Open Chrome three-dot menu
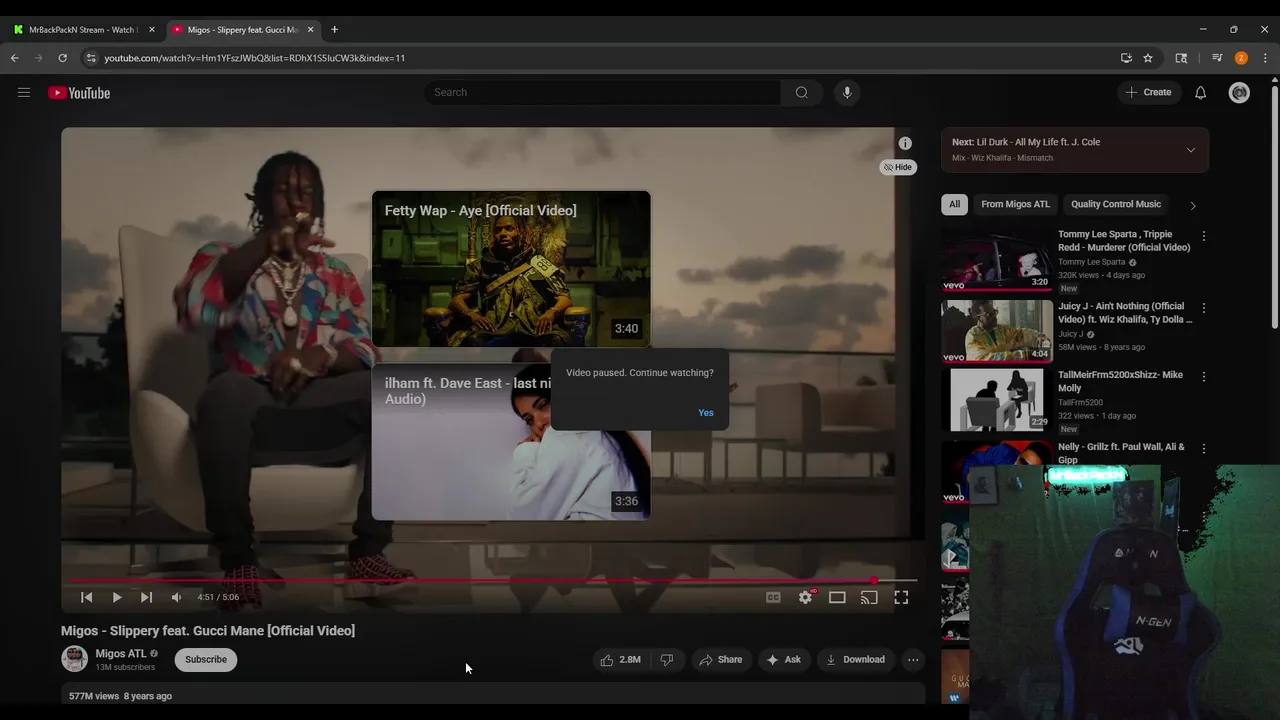The width and height of the screenshot is (1280, 720). (x=1265, y=58)
